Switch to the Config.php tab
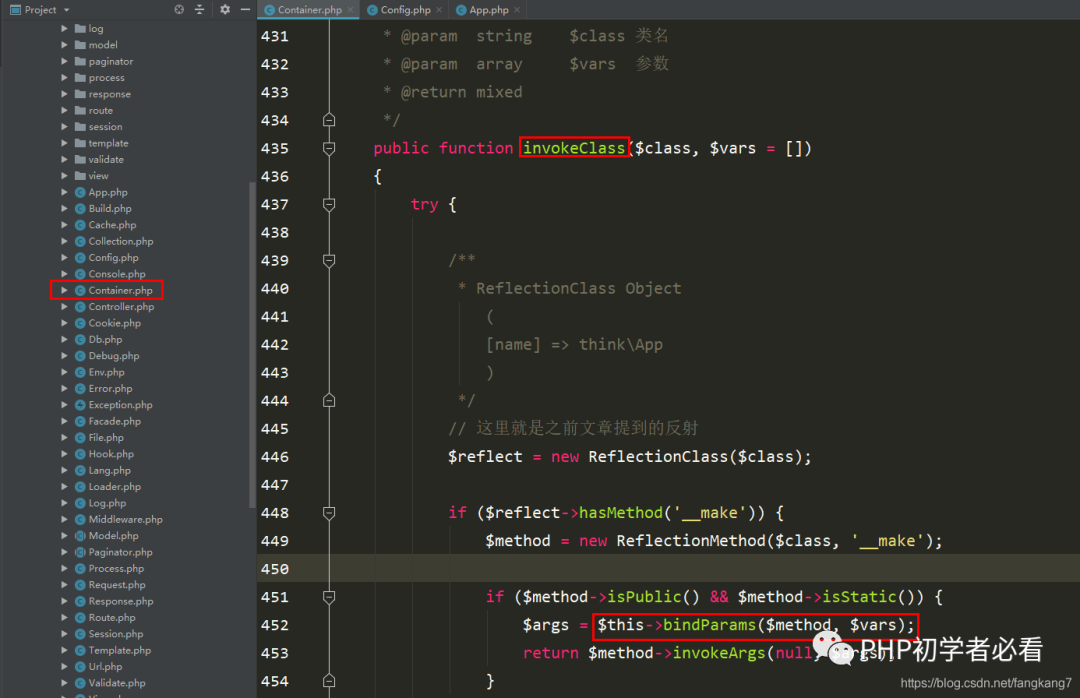The height and width of the screenshot is (698, 1080). pyautogui.click(x=405, y=10)
